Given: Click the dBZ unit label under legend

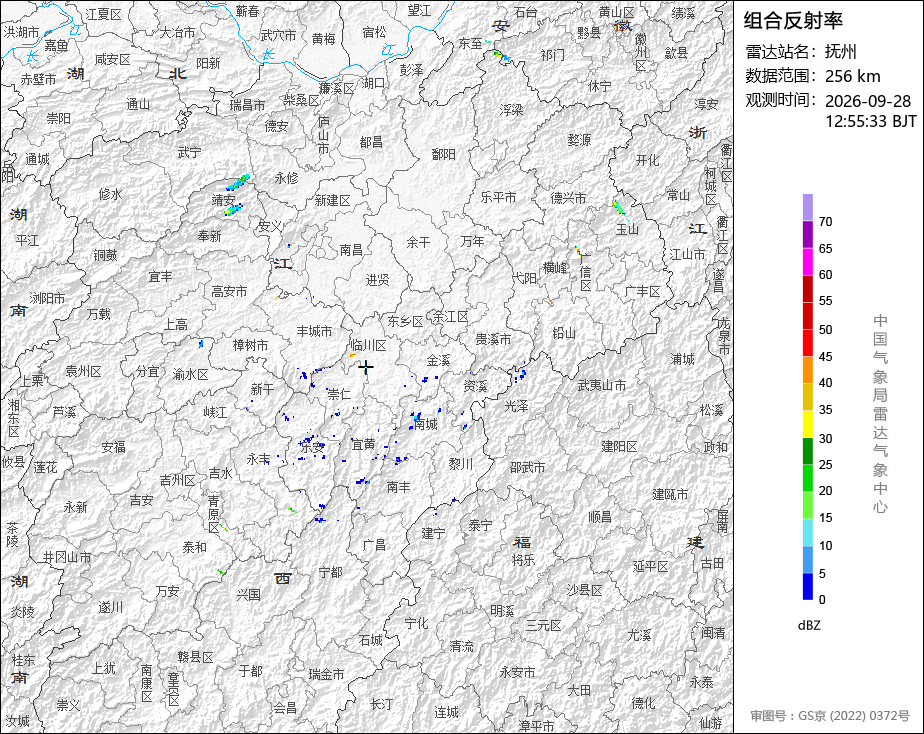Looking at the screenshot, I should click(x=809, y=626).
